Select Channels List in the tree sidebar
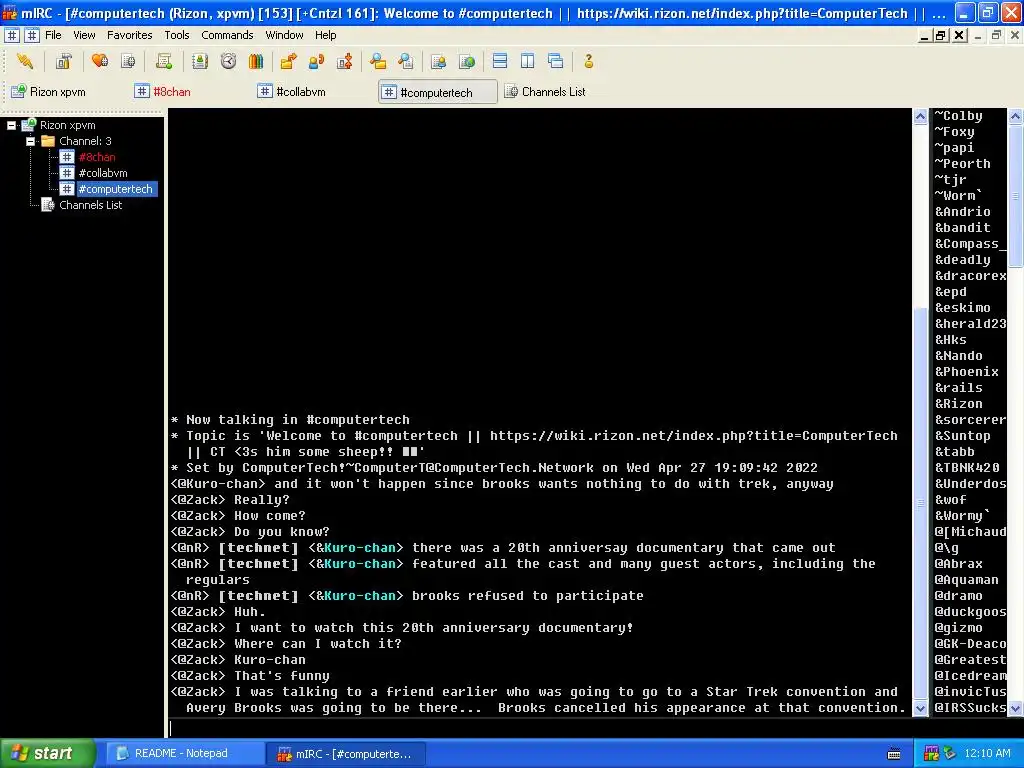Screen dimensions: 1024x768 click(90, 205)
